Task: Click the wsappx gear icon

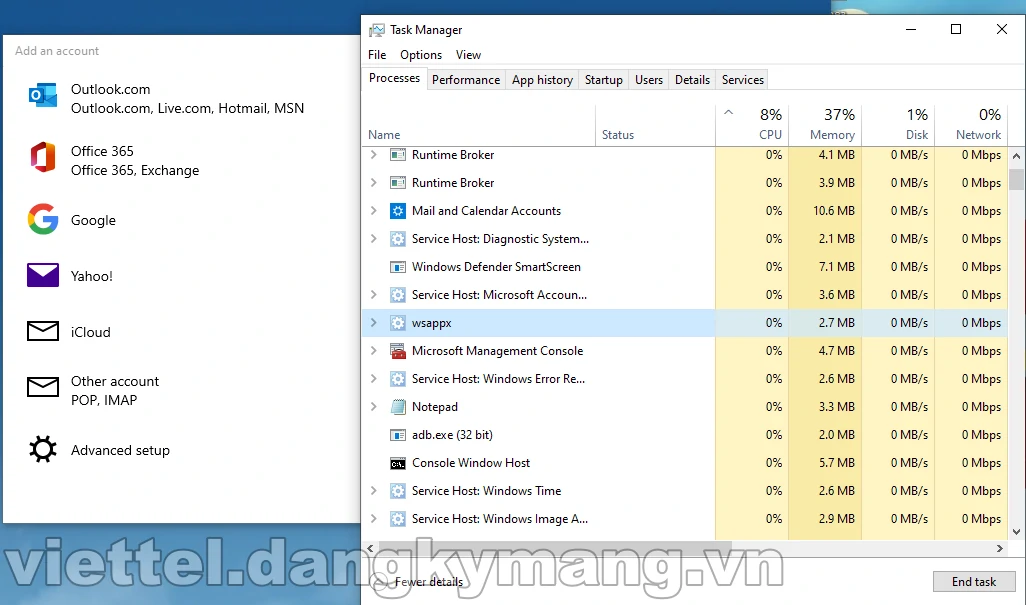Action: click(397, 322)
